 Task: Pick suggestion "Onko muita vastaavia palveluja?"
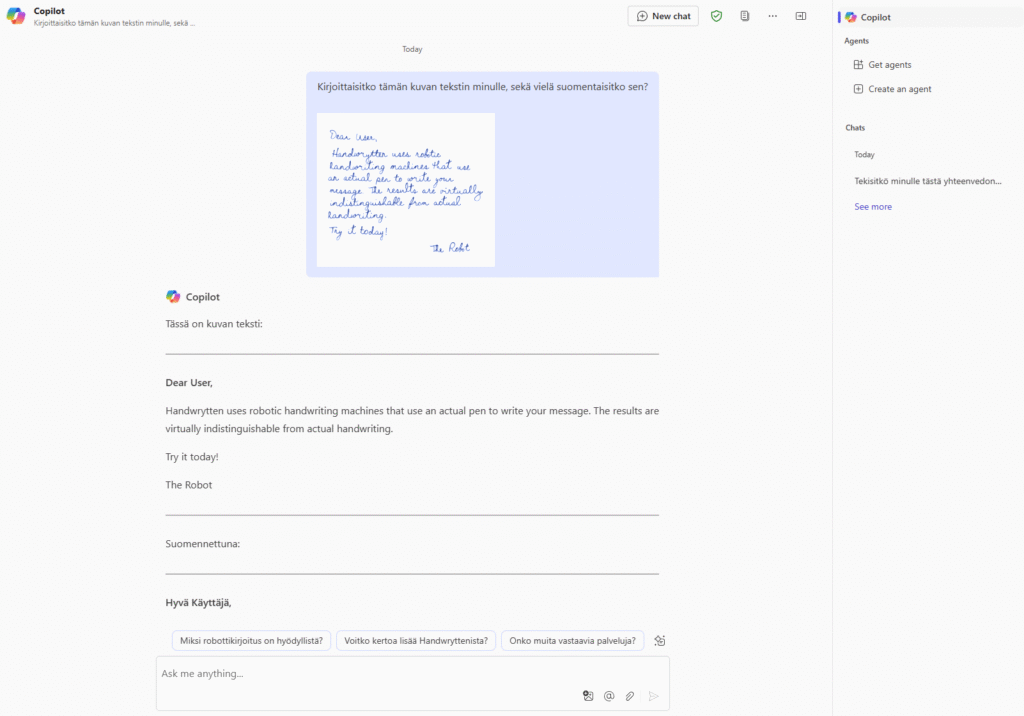pyautogui.click(x=572, y=641)
